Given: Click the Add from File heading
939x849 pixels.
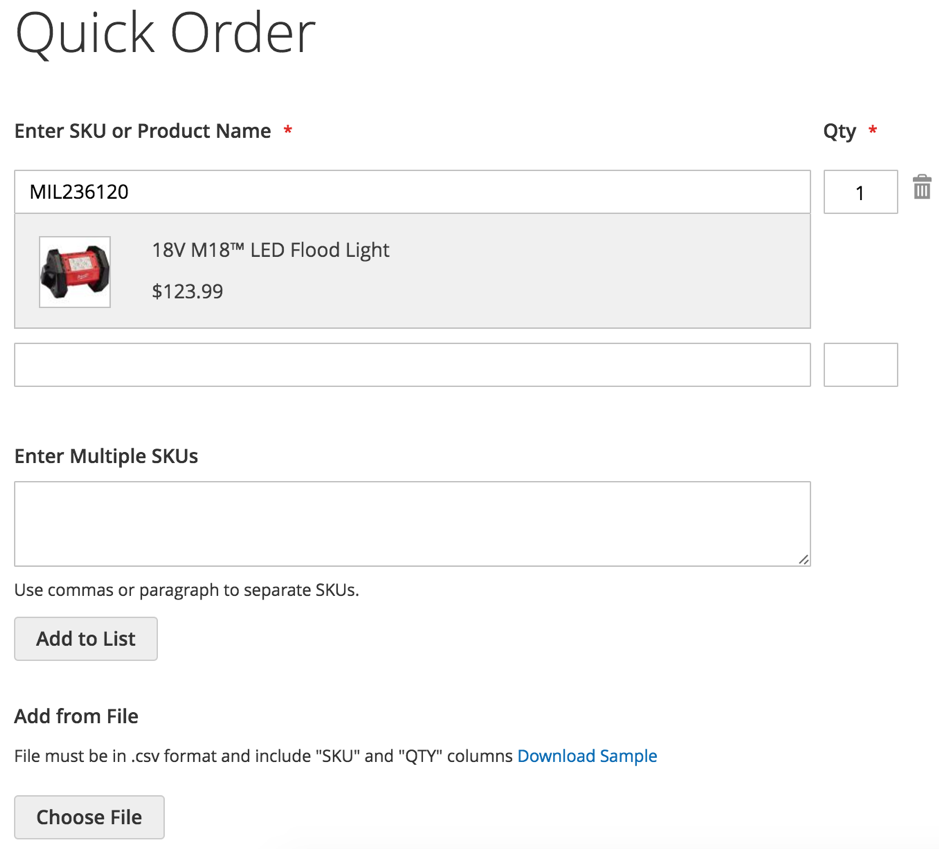Looking at the screenshot, I should (76, 716).
